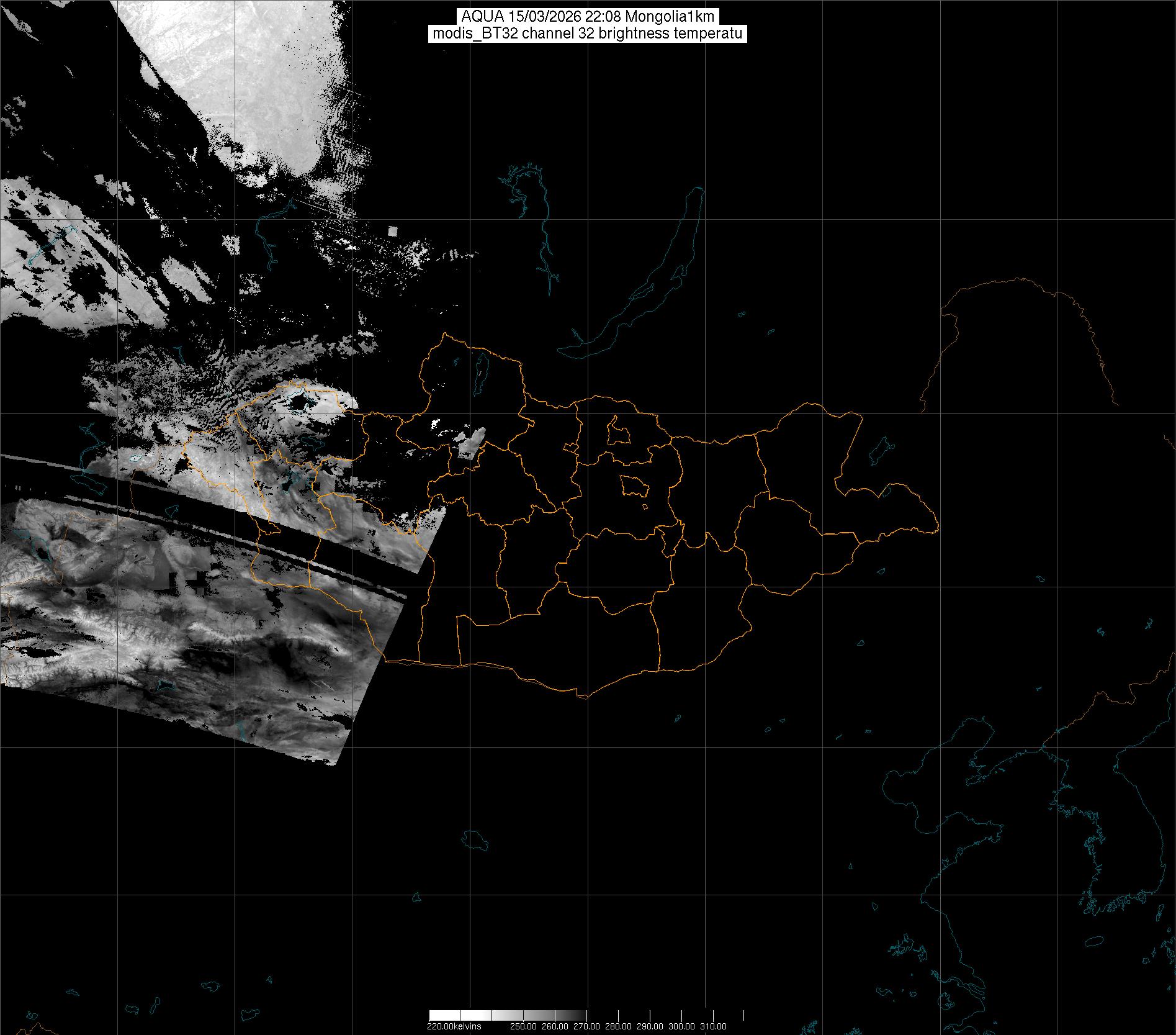Click the AQUA 15/03/2026 22:08 title line
The height and width of the screenshot is (1035, 1176).
pos(587,17)
